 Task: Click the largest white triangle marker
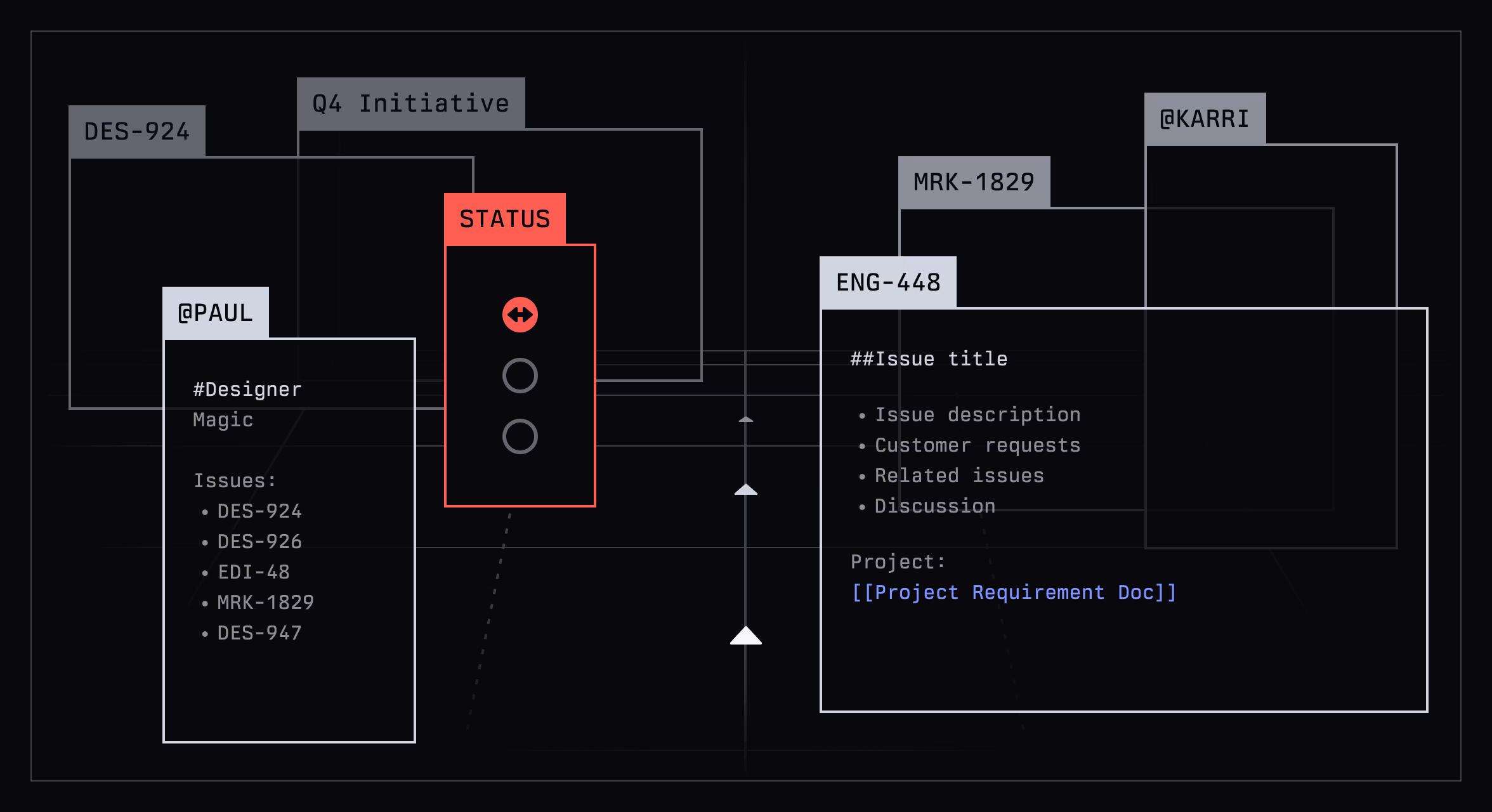click(x=745, y=636)
